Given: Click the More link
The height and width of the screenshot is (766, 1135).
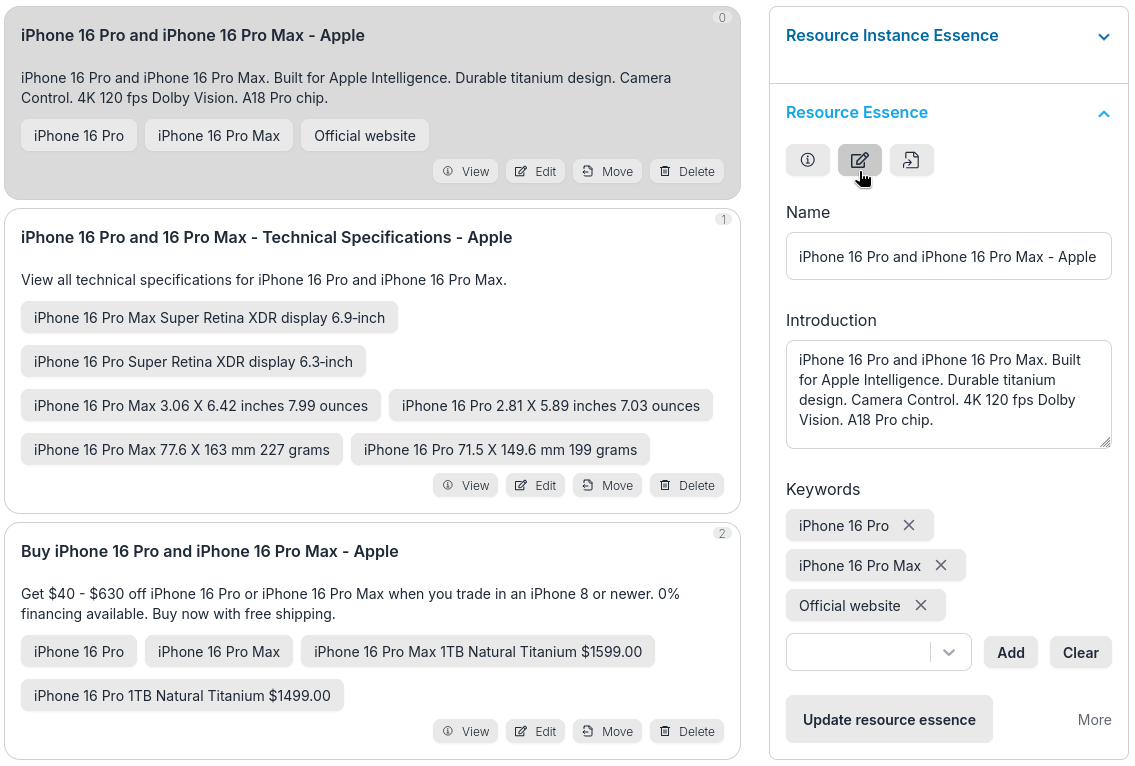Looking at the screenshot, I should (x=1094, y=720).
